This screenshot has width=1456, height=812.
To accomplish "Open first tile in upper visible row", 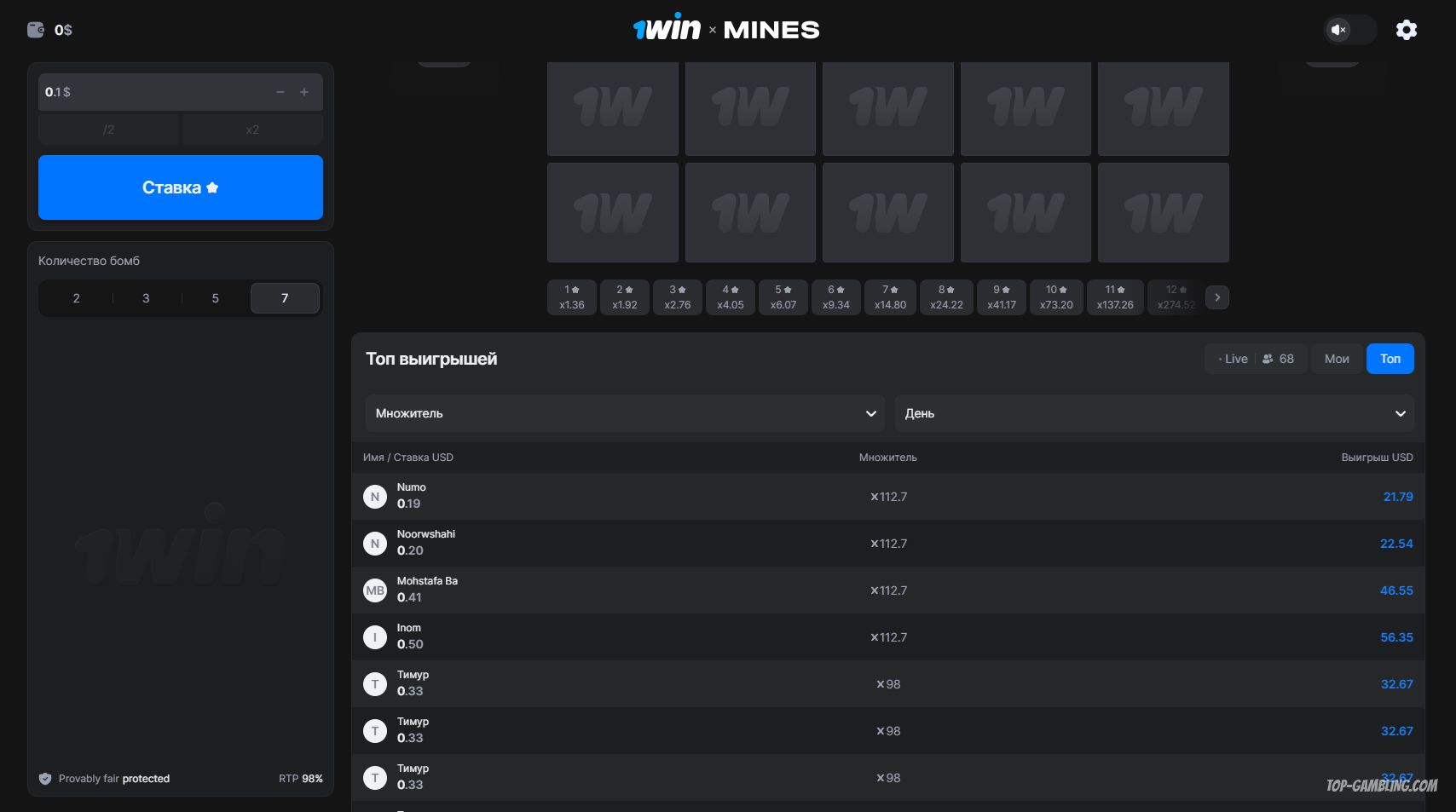I will [x=613, y=108].
